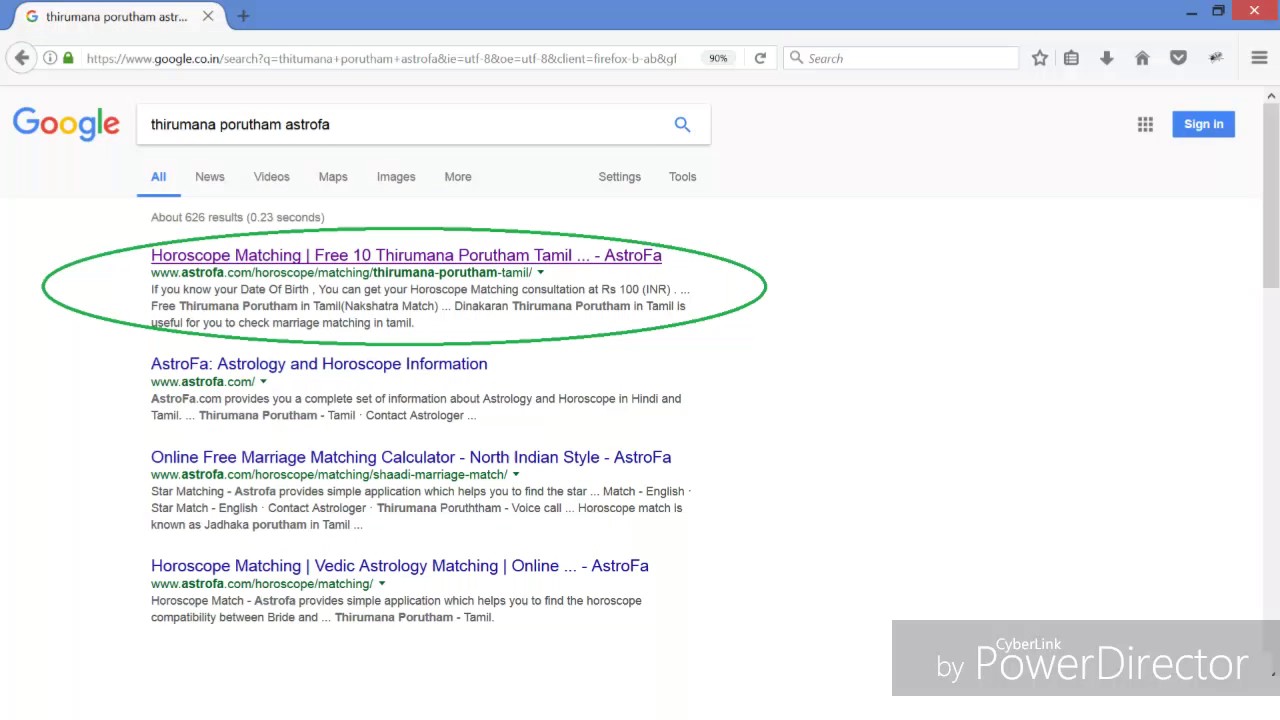Click the green URL www.astrofa.com/horoscope/matching/thirumana-porutham-tamil/
Screen dimensions: 1280x720
coord(341,272)
